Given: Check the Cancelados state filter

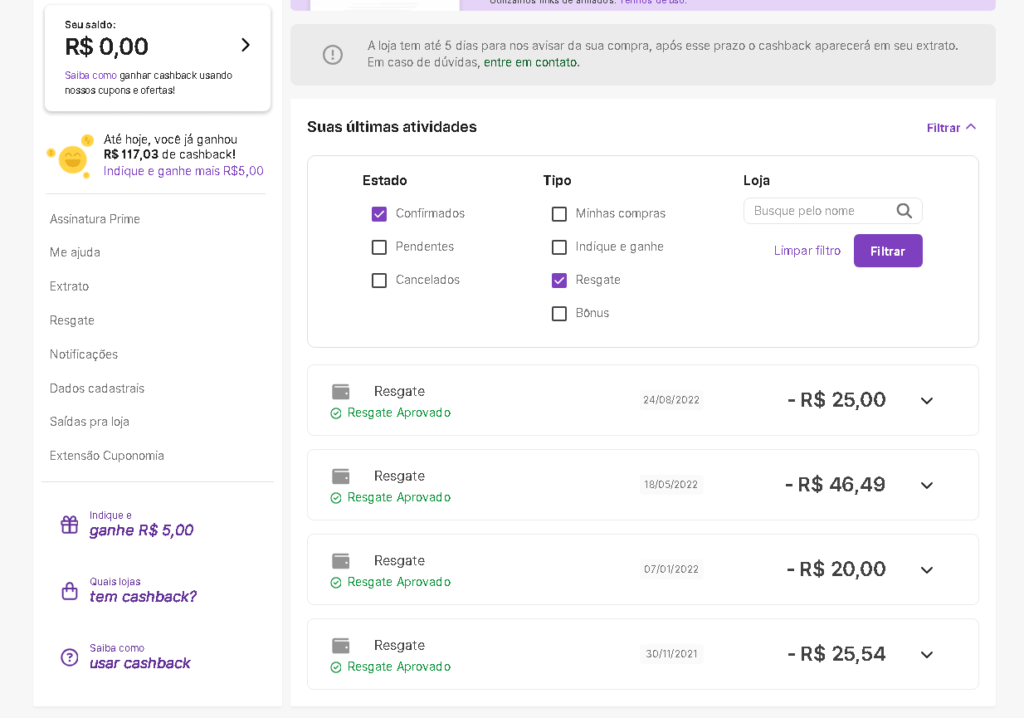Looking at the screenshot, I should (x=379, y=280).
